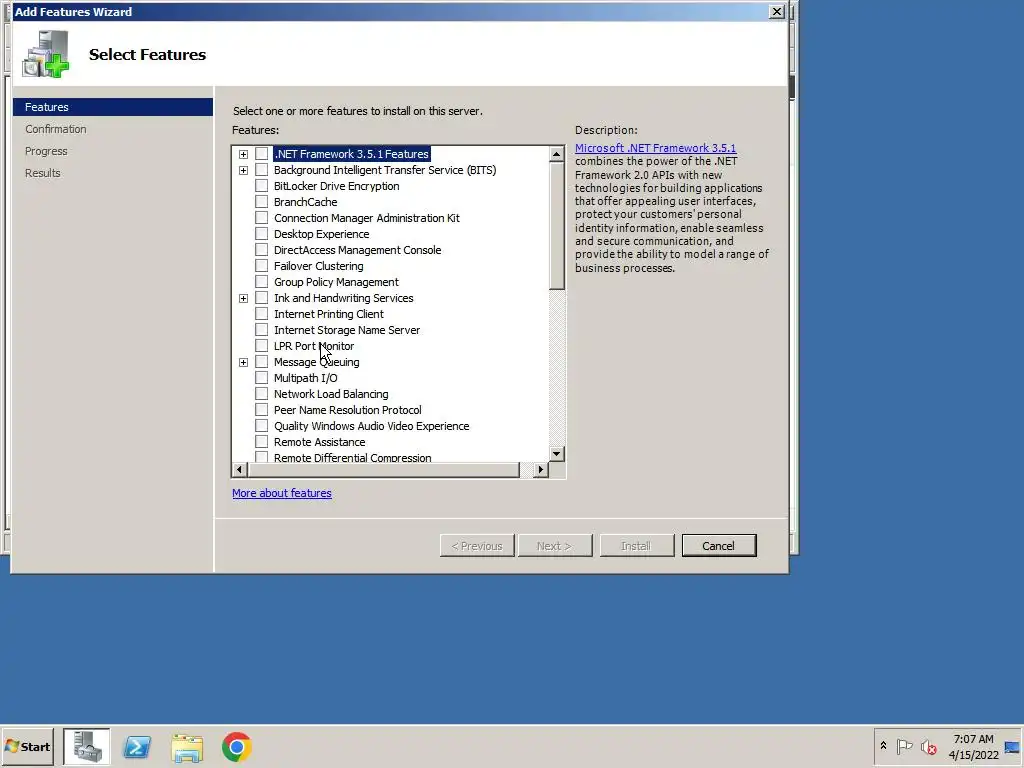Viewport: 1024px width, 768px height.
Task: Click the muted volume tray icon
Action: [x=928, y=746]
